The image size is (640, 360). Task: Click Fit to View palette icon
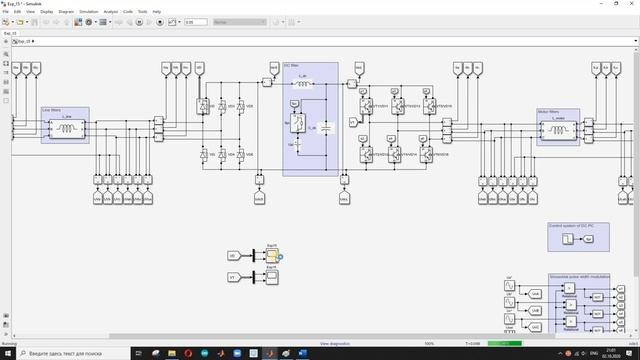tap(6, 64)
